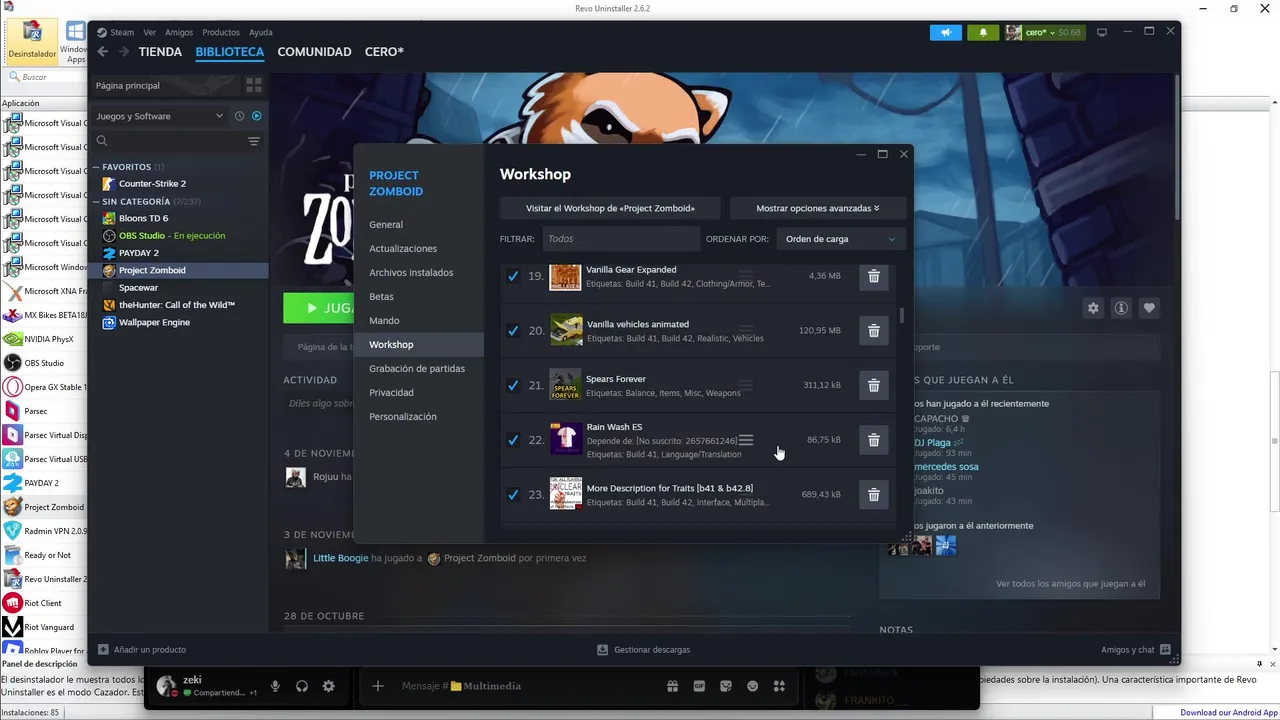1280x720 pixels.
Task: Open Steam announcements megaphone button
Action: [945, 32]
